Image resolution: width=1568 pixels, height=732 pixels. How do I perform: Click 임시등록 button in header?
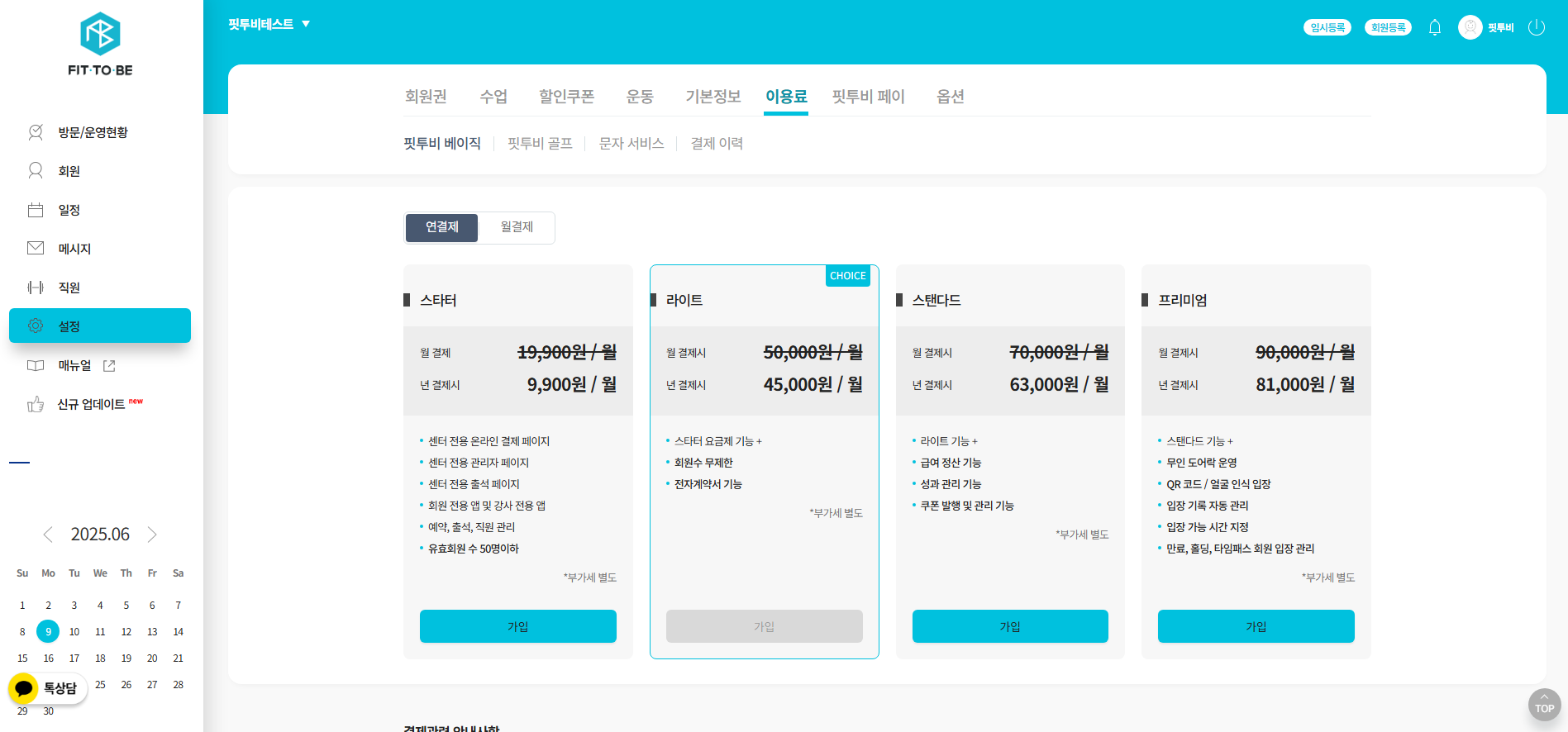pos(1327,27)
